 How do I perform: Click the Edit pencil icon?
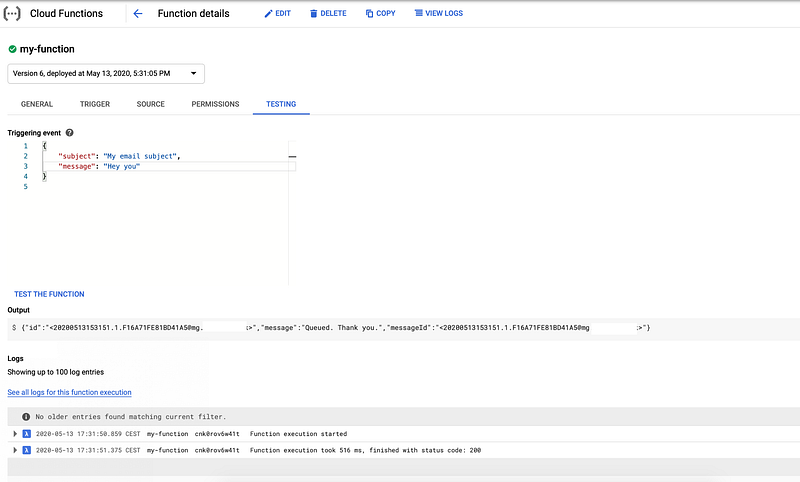point(268,14)
